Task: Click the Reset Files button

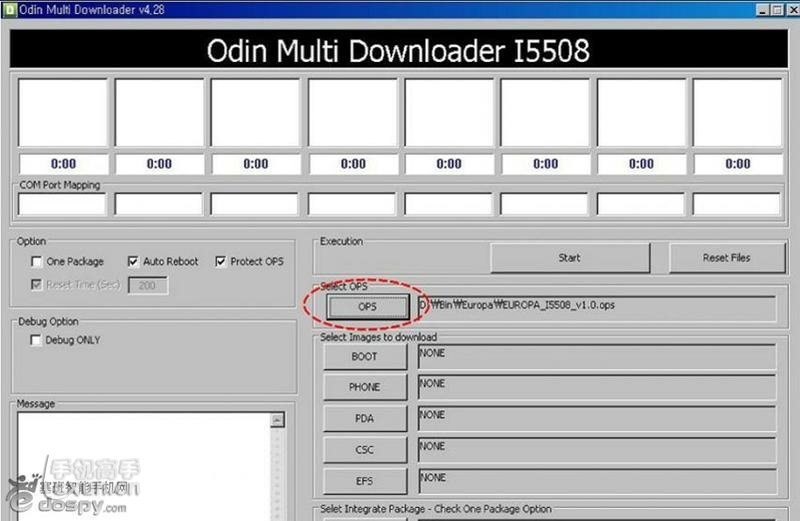Action: pyautogui.click(x=726, y=258)
